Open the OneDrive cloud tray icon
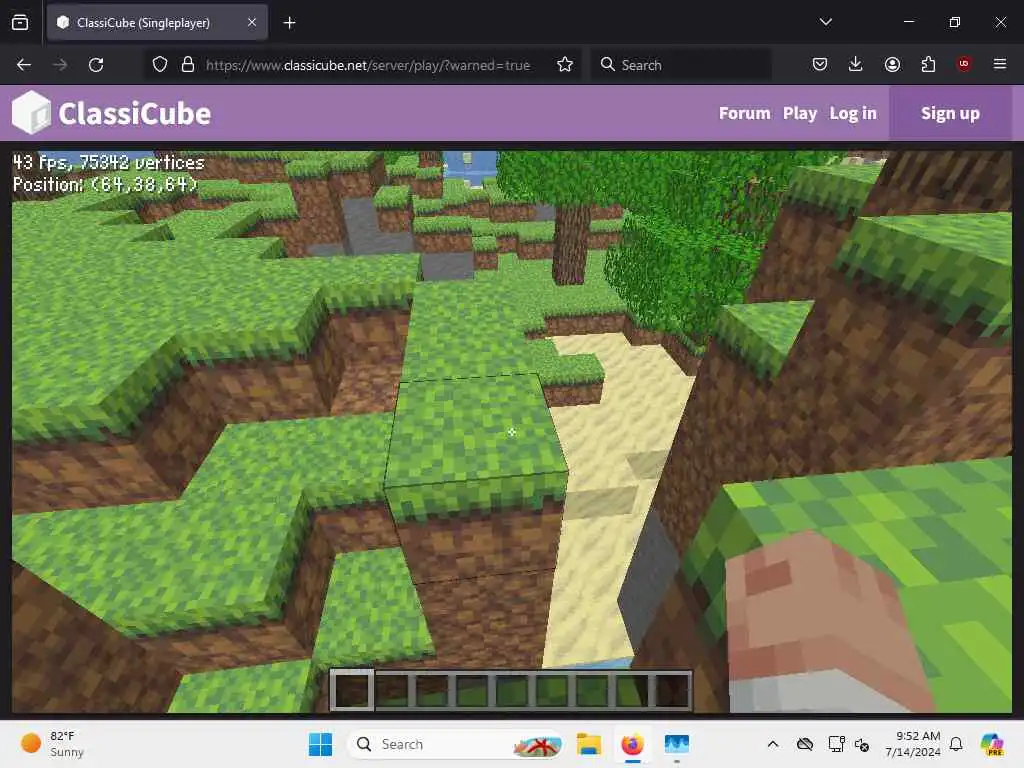1024x768 pixels. pos(805,744)
